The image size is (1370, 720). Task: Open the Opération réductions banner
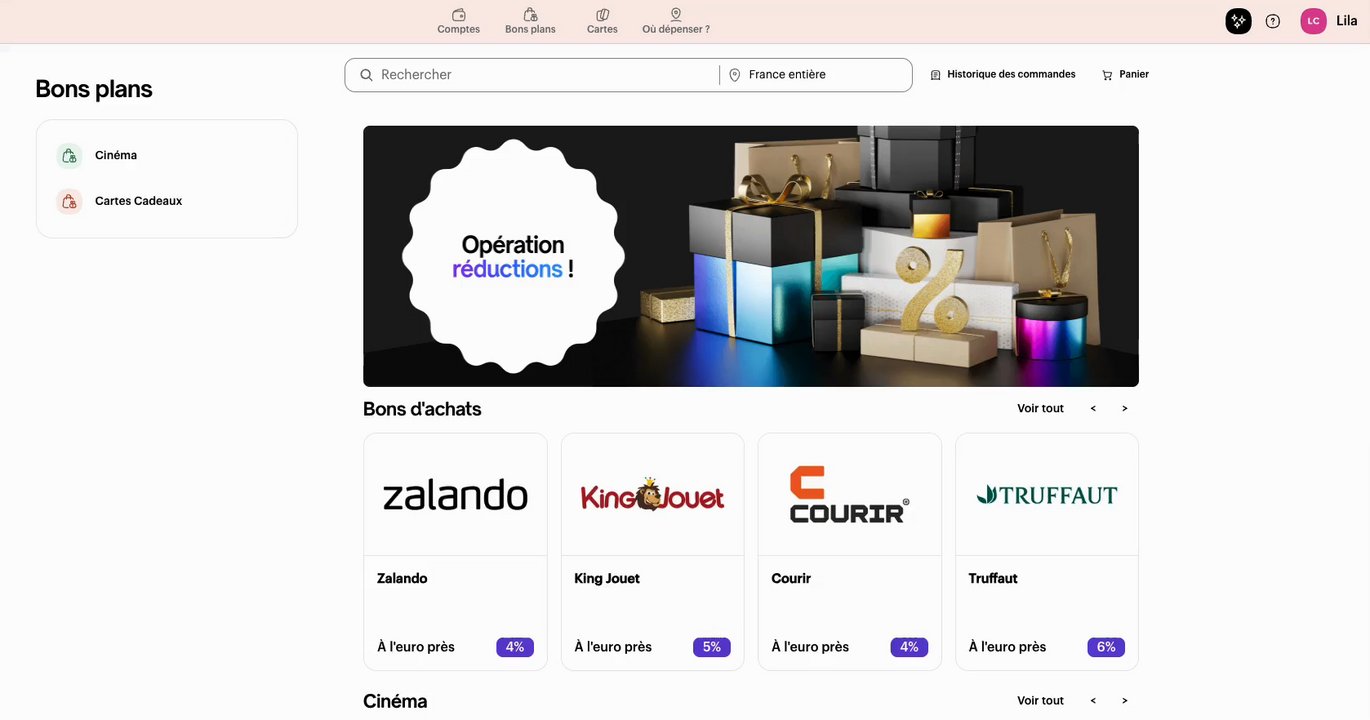tap(751, 256)
